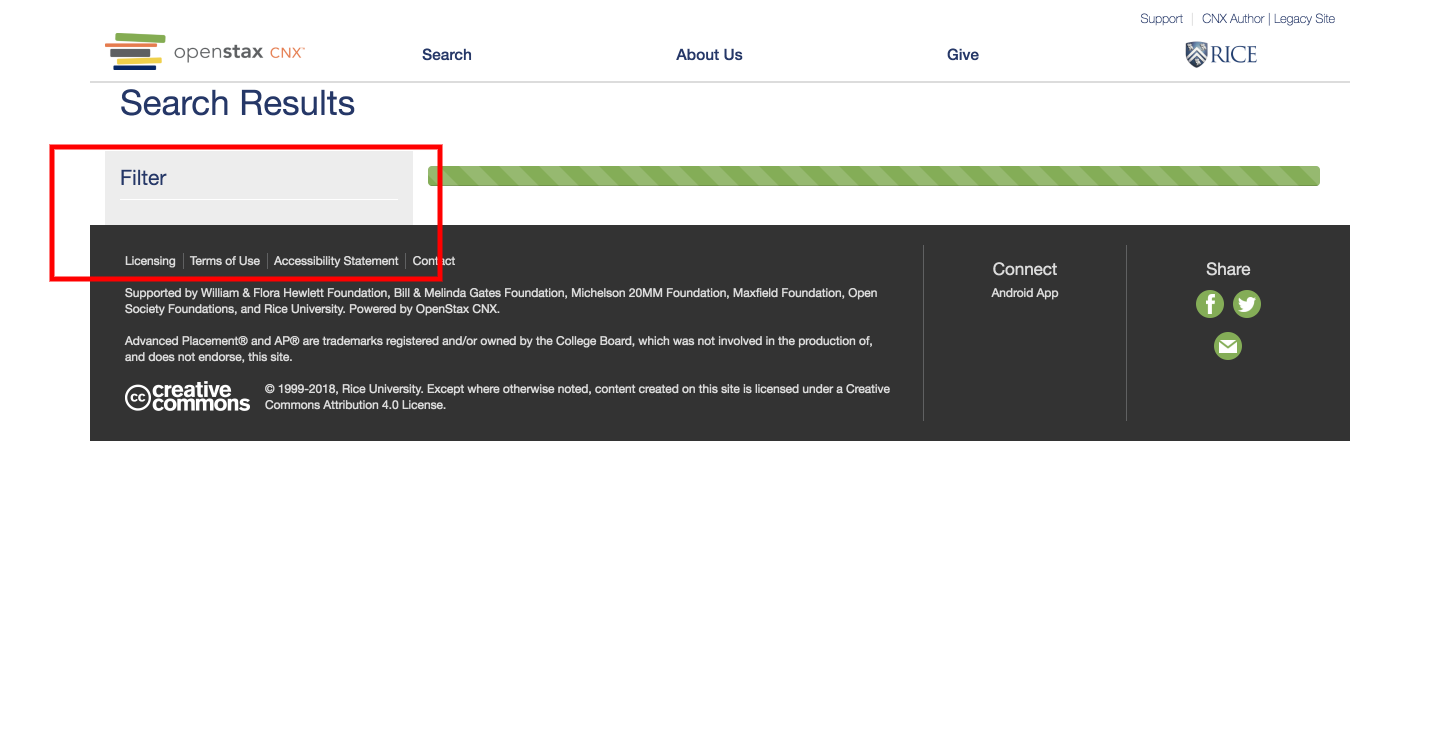
Task: Open the Search navigation item
Action: click(x=446, y=55)
